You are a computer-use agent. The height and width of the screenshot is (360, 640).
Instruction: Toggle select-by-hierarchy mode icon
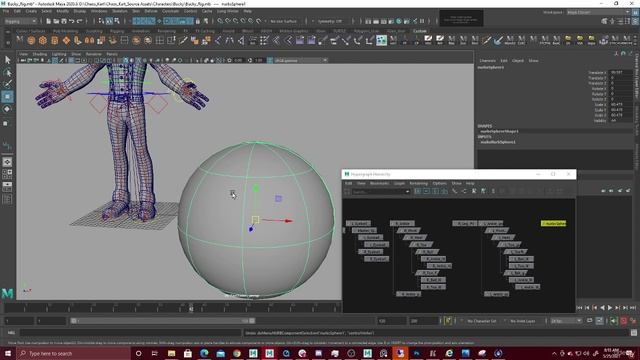click(100, 21)
